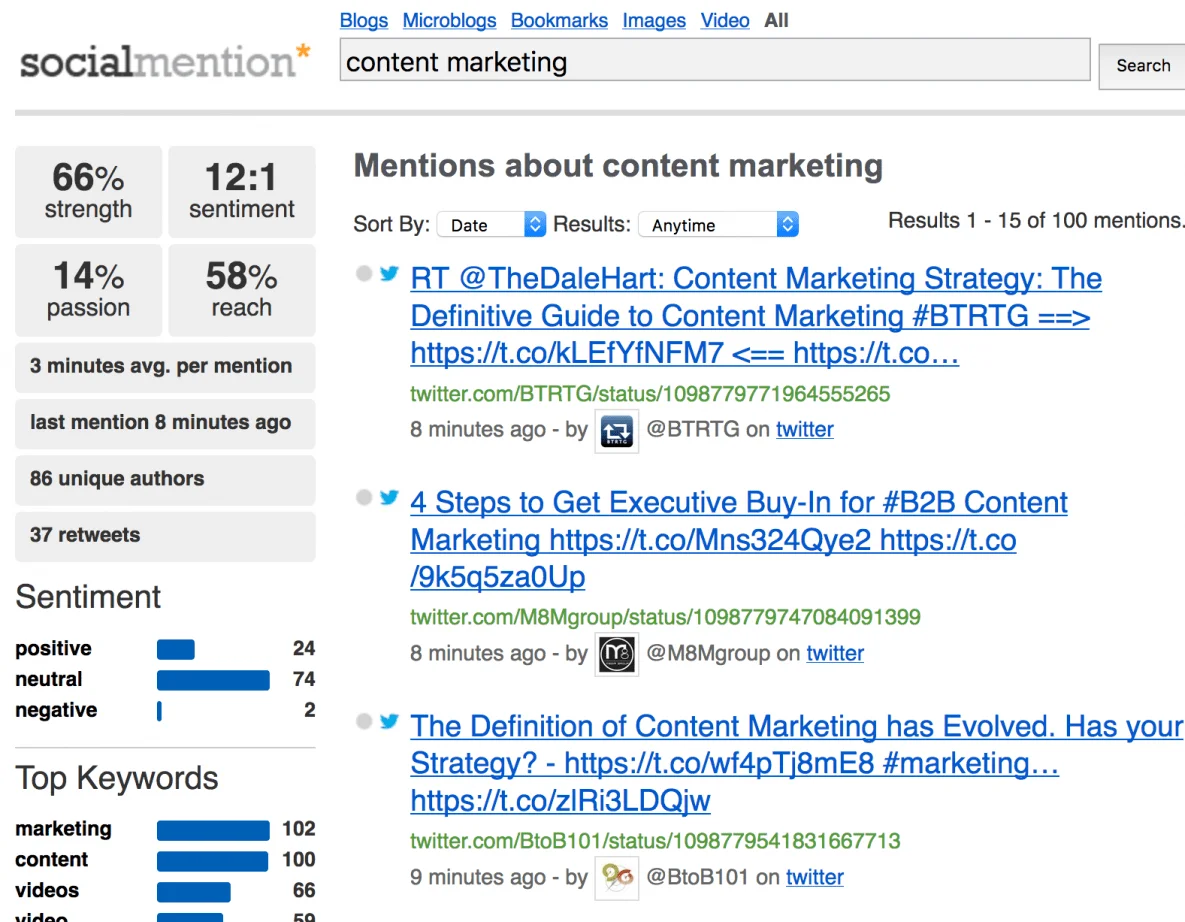Click the videos keyword bar
This screenshot has width=1185, height=922.
point(193,893)
